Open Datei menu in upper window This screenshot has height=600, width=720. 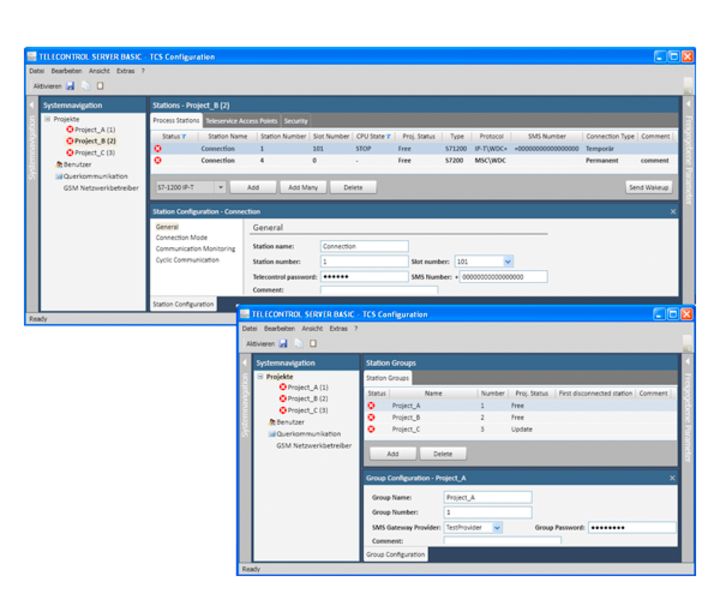(x=37, y=71)
